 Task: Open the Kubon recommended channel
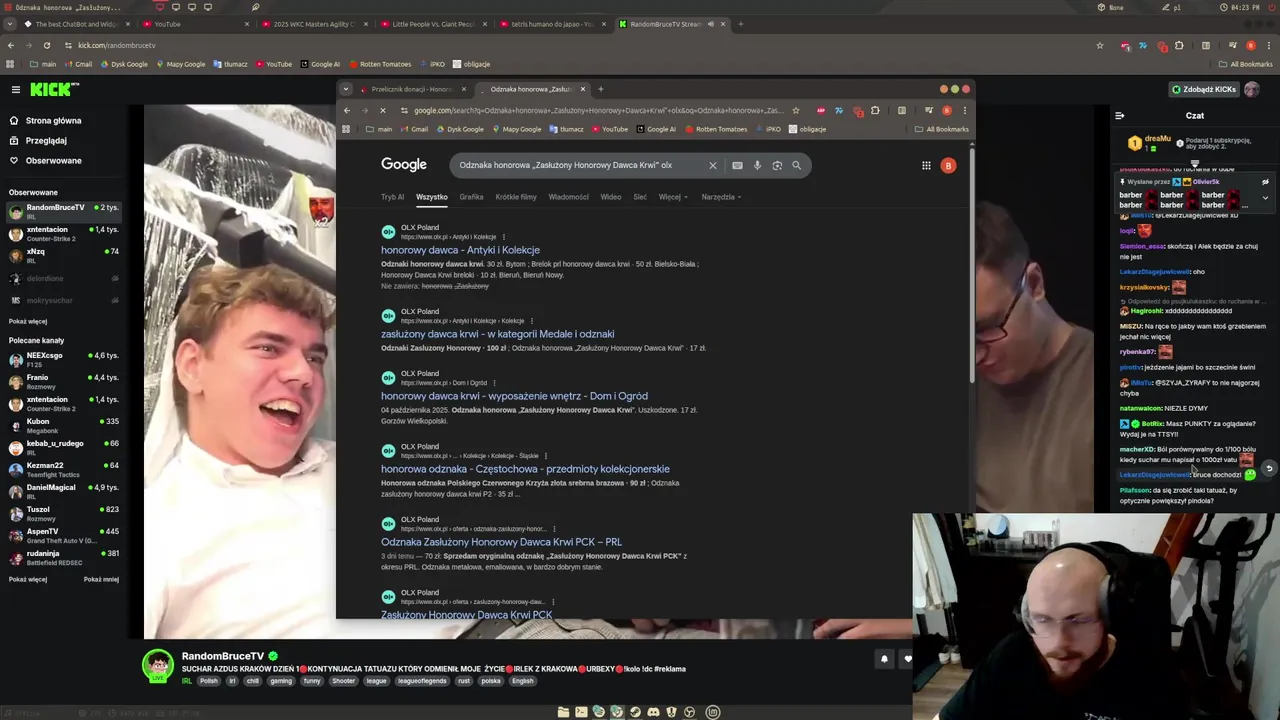coord(64,424)
